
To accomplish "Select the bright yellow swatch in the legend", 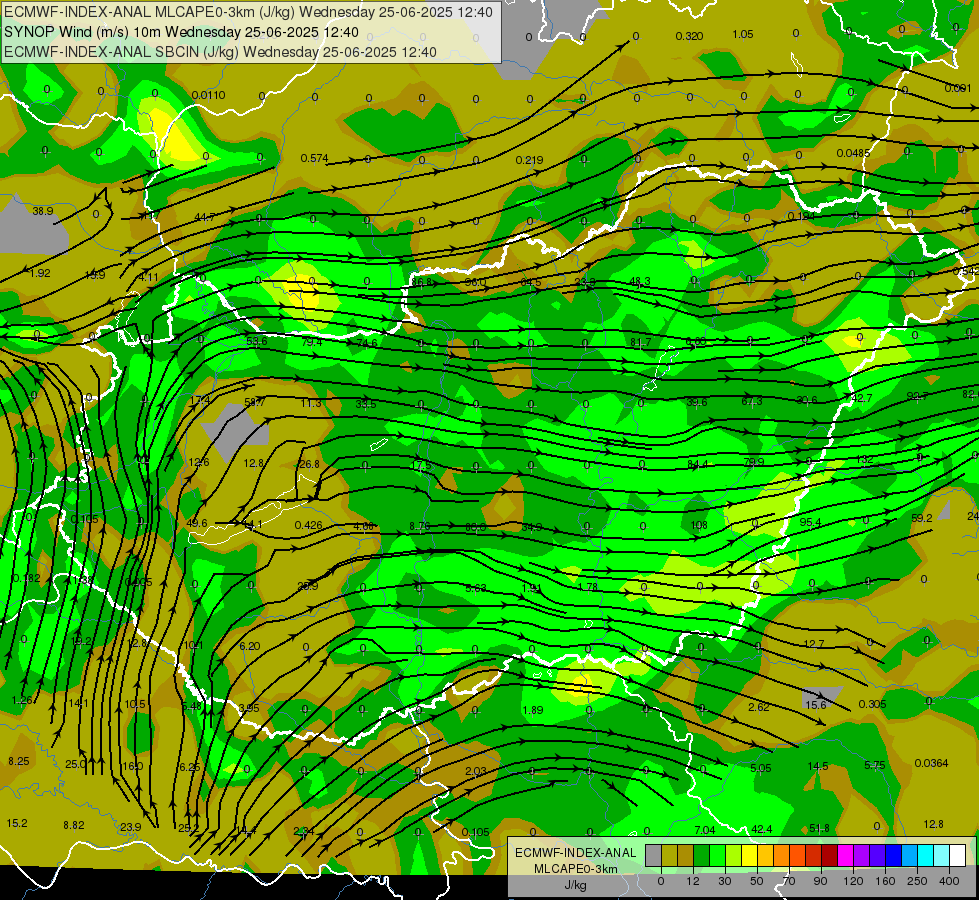I will click(749, 855).
